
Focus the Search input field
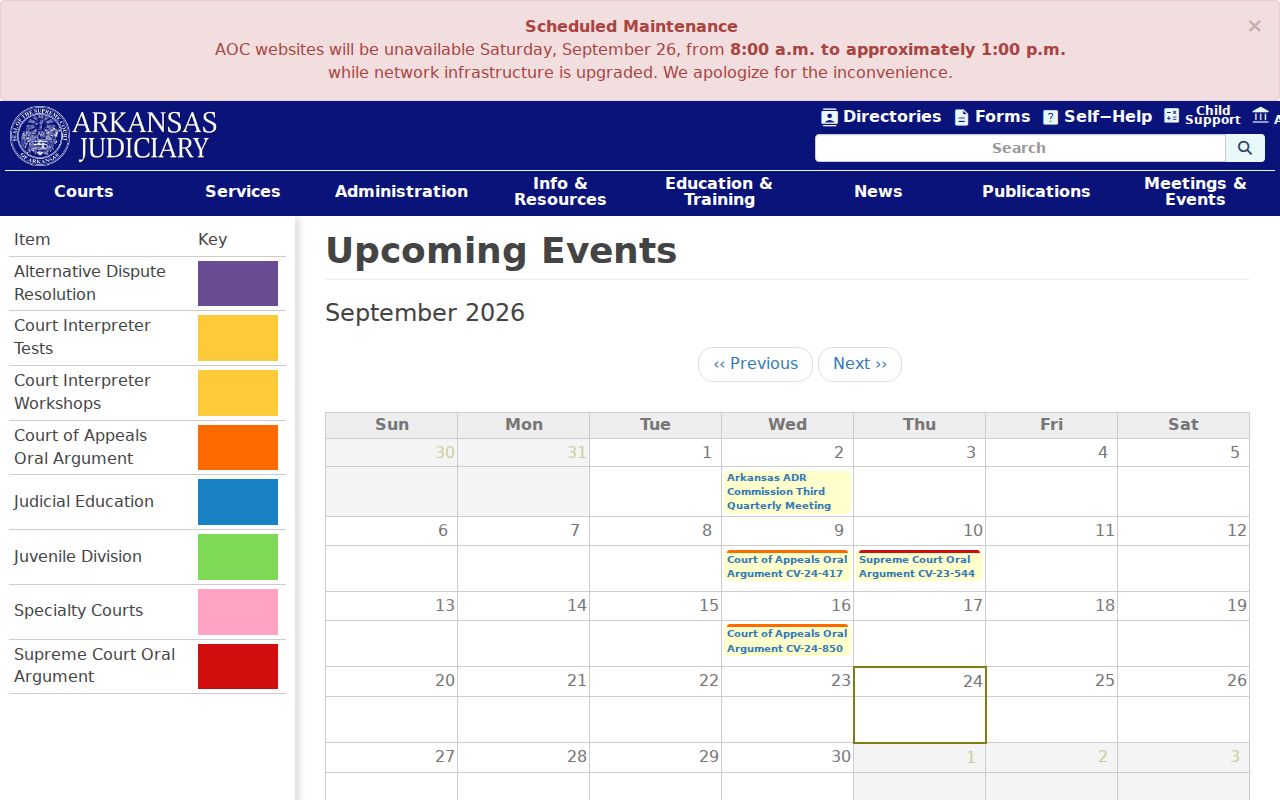coord(1020,148)
